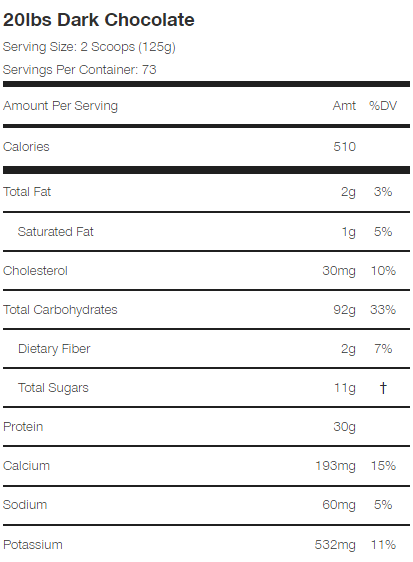This screenshot has width=413, height=562.
Task: Click the Amount Per Serving label
Action: (60, 106)
